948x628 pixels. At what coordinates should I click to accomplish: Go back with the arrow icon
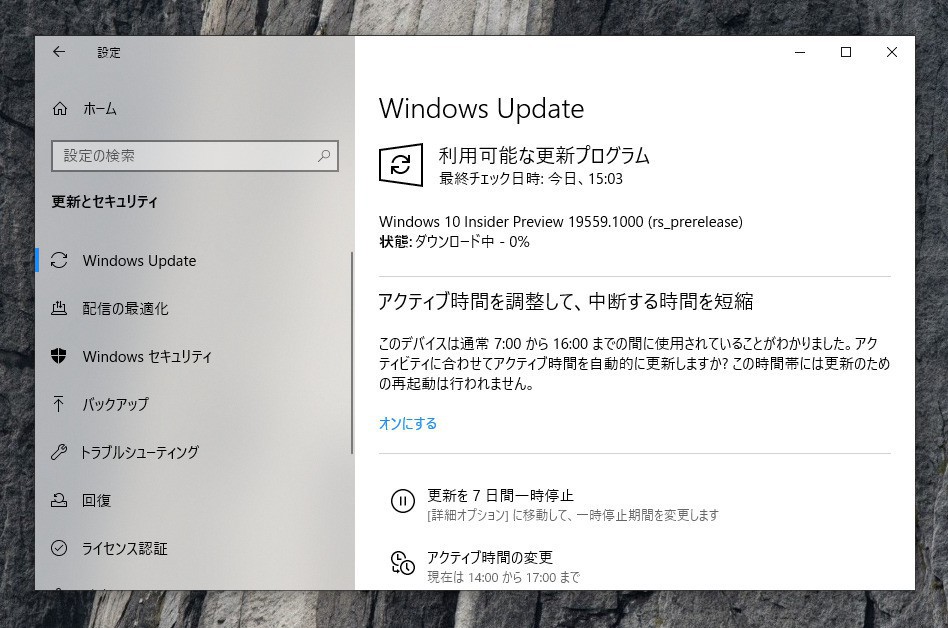tap(59, 52)
